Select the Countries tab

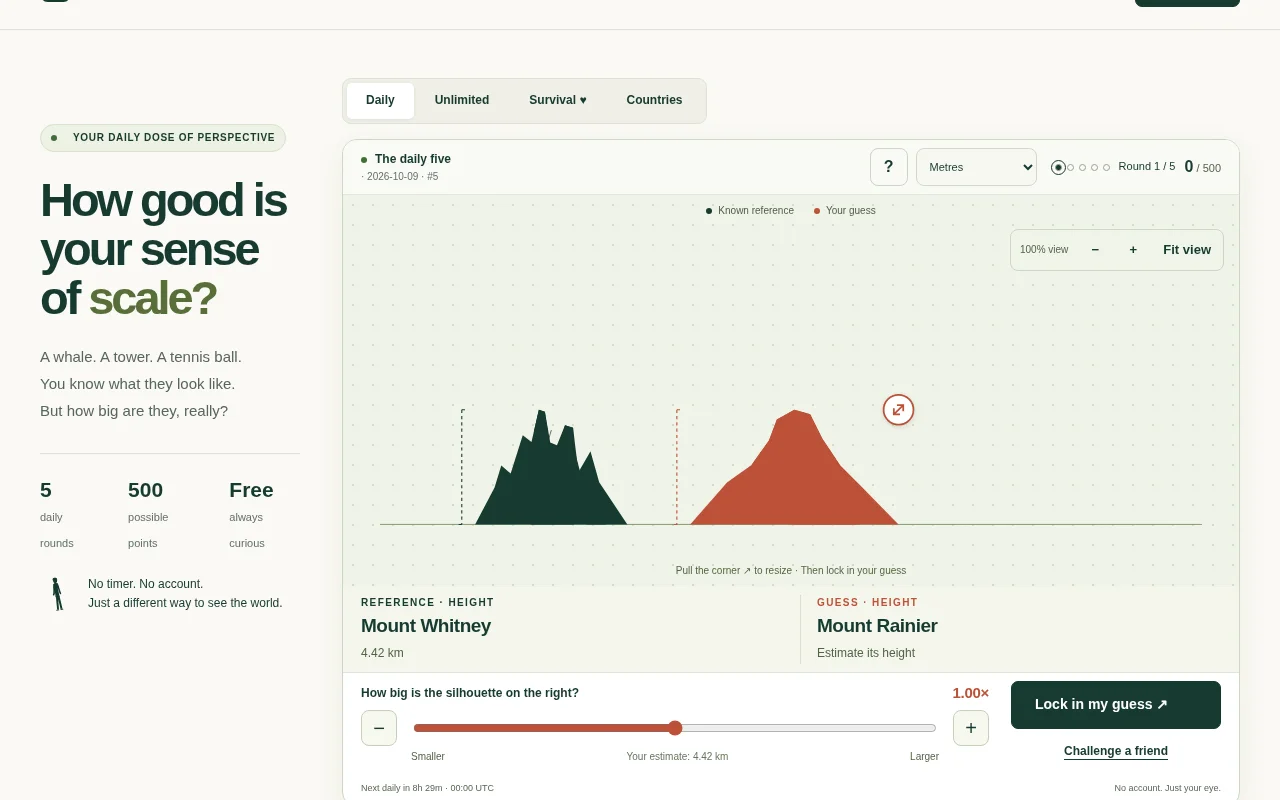pos(654,100)
